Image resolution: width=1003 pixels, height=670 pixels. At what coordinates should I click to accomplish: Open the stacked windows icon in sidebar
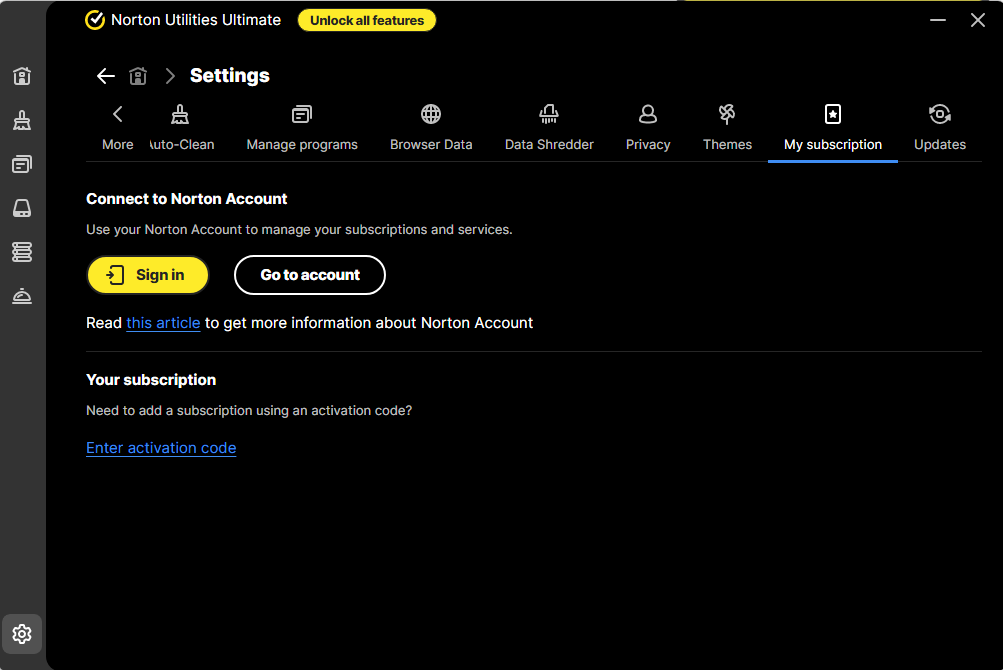22,164
